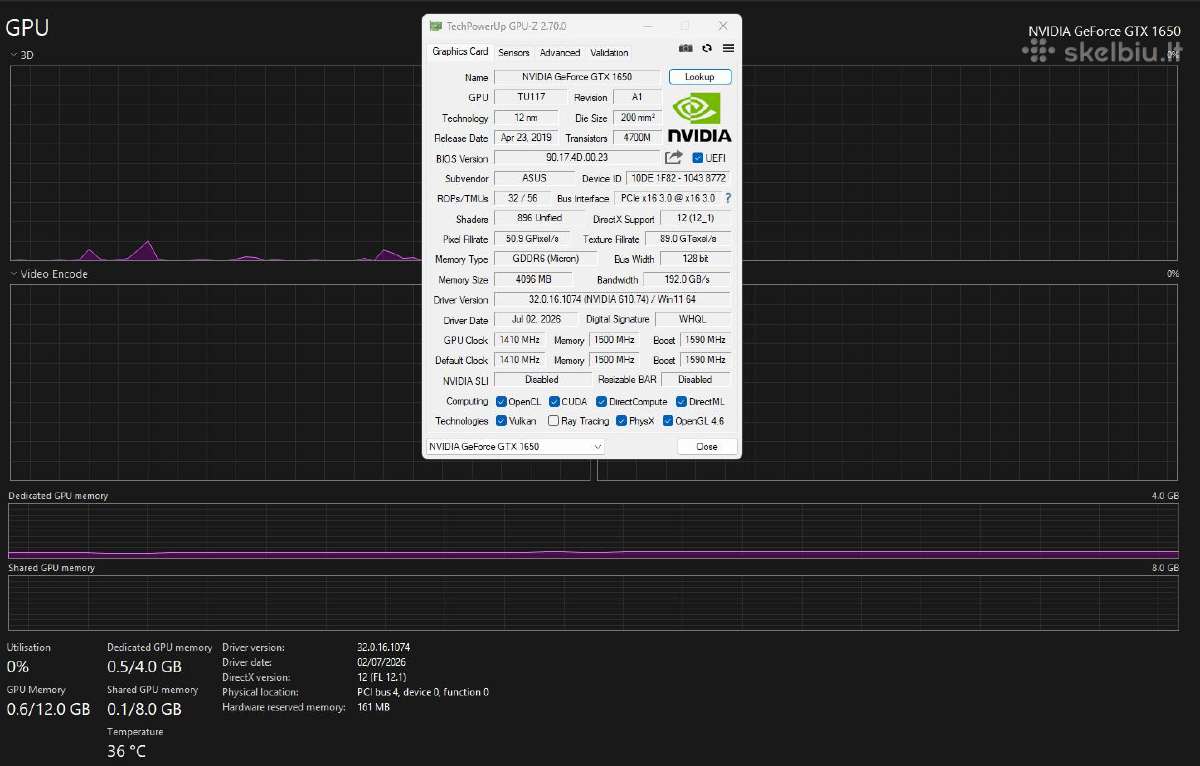Screen dimensions: 1200x766
Task: Click the Technology field 12 nm
Action: pyautogui.click(x=526, y=118)
